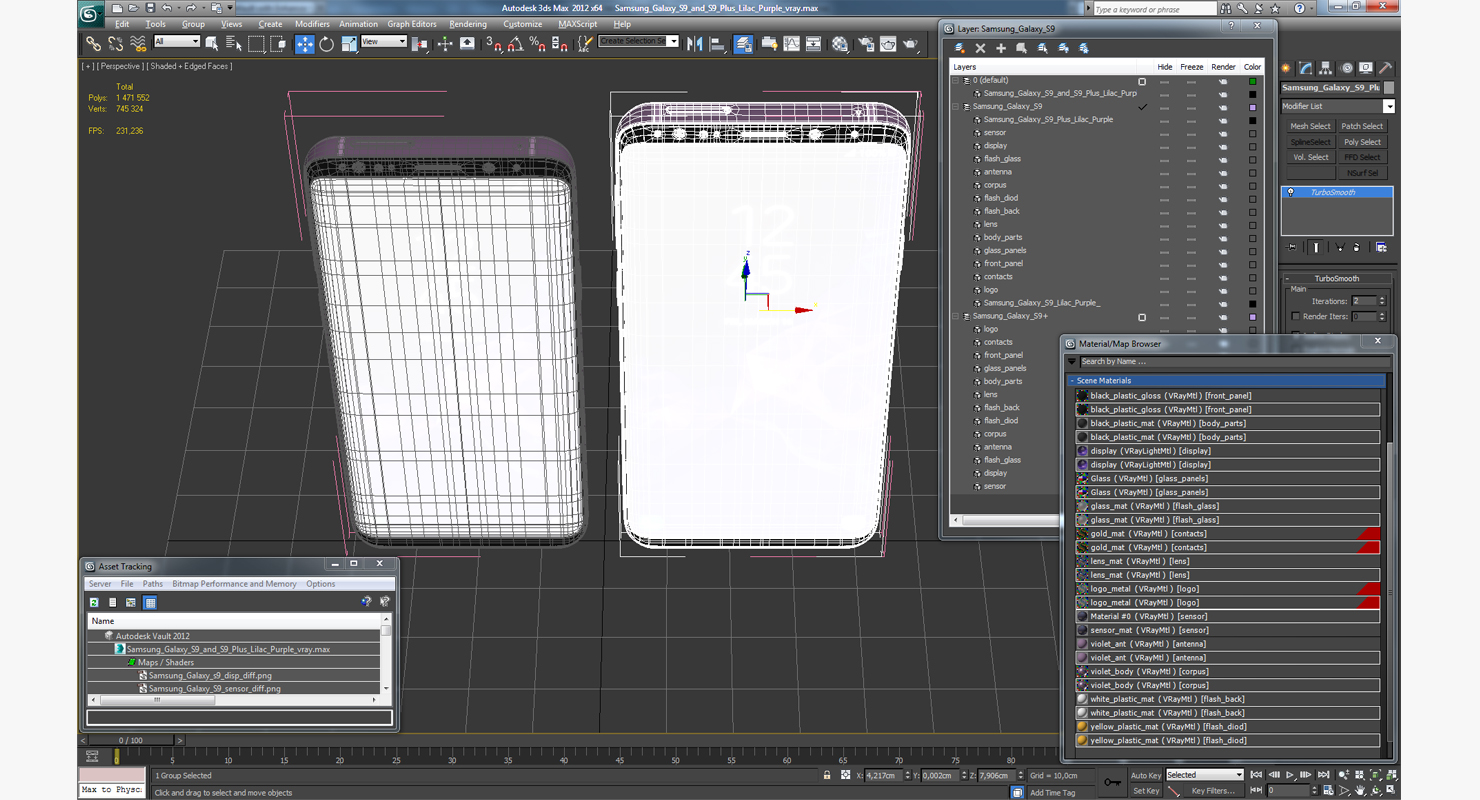Create new layer in Layer dialog
This screenshot has width=1480, height=800.
click(x=959, y=48)
